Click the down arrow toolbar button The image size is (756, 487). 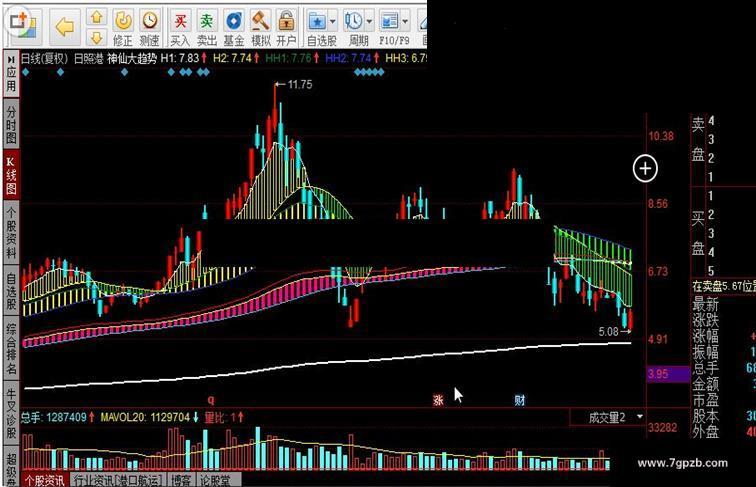click(96, 38)
